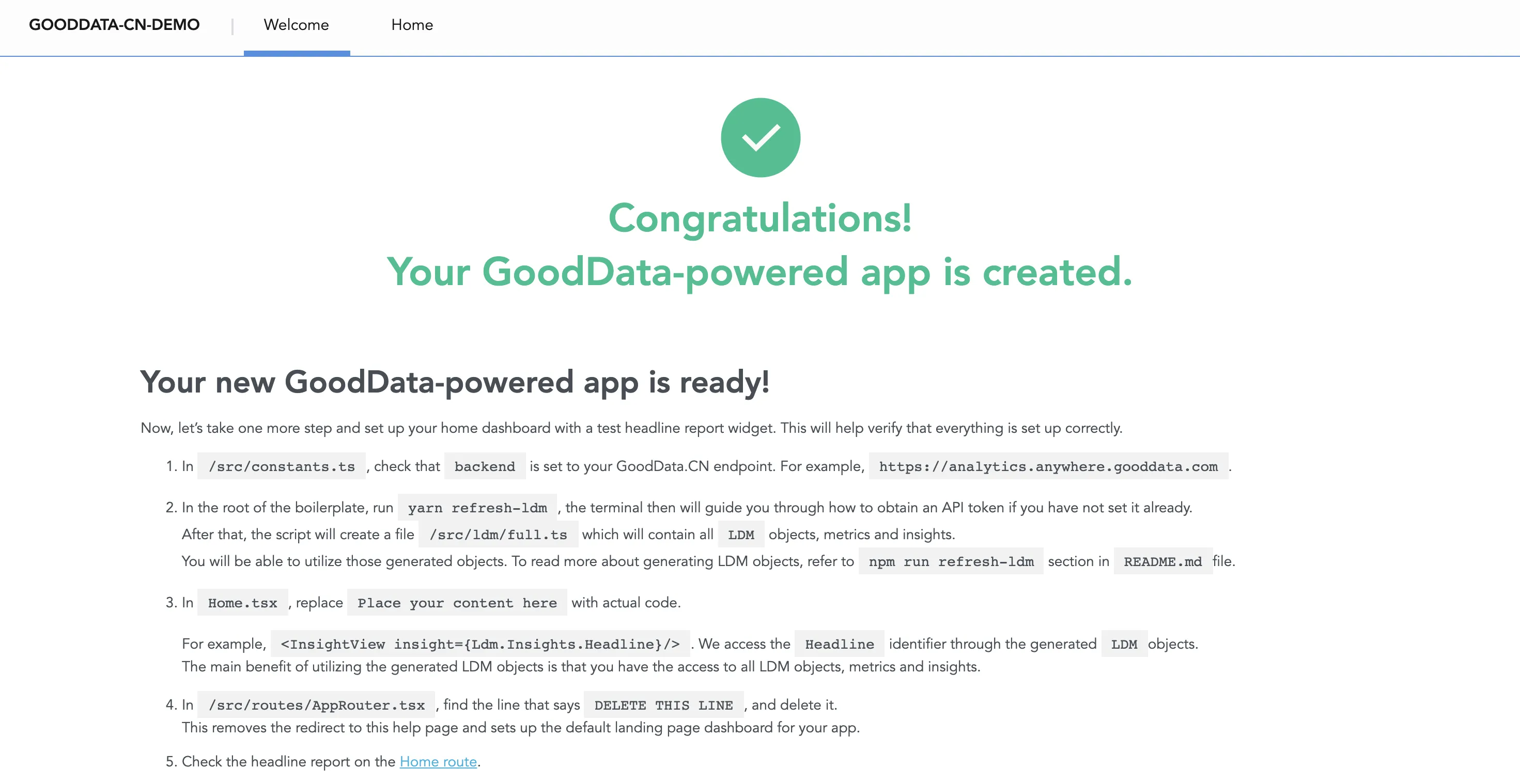This screenshot has width=1520, height=784.
Task: Click the npm run refresh-ldm snippet
Action: pos(951,561)
